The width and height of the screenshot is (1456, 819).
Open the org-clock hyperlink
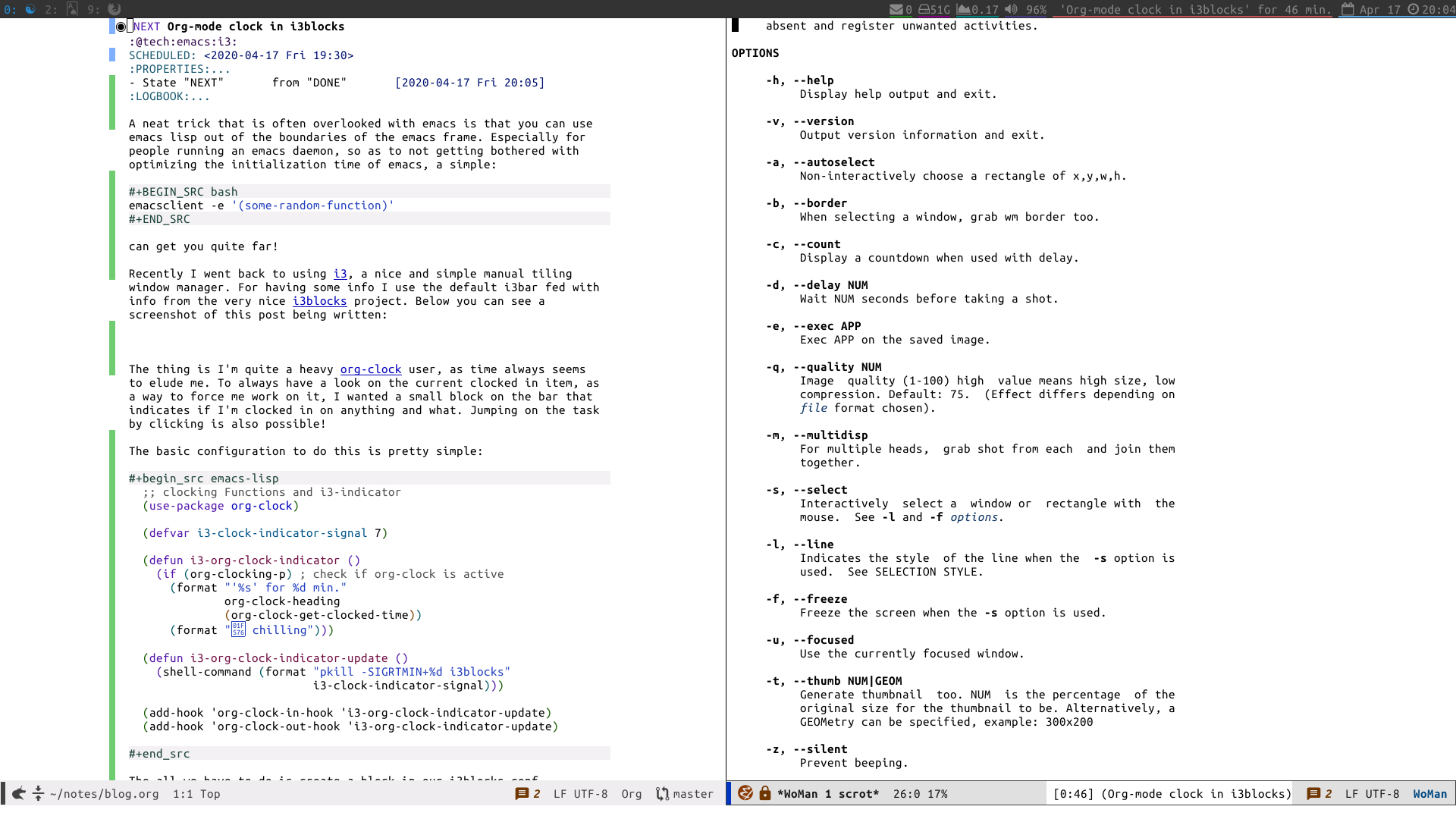tap(371, 369)
